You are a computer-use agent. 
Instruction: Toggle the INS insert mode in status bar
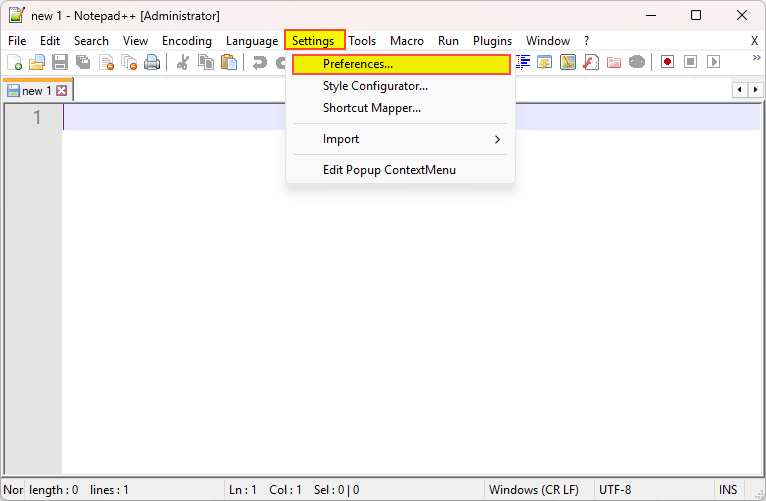pos(727,489)
